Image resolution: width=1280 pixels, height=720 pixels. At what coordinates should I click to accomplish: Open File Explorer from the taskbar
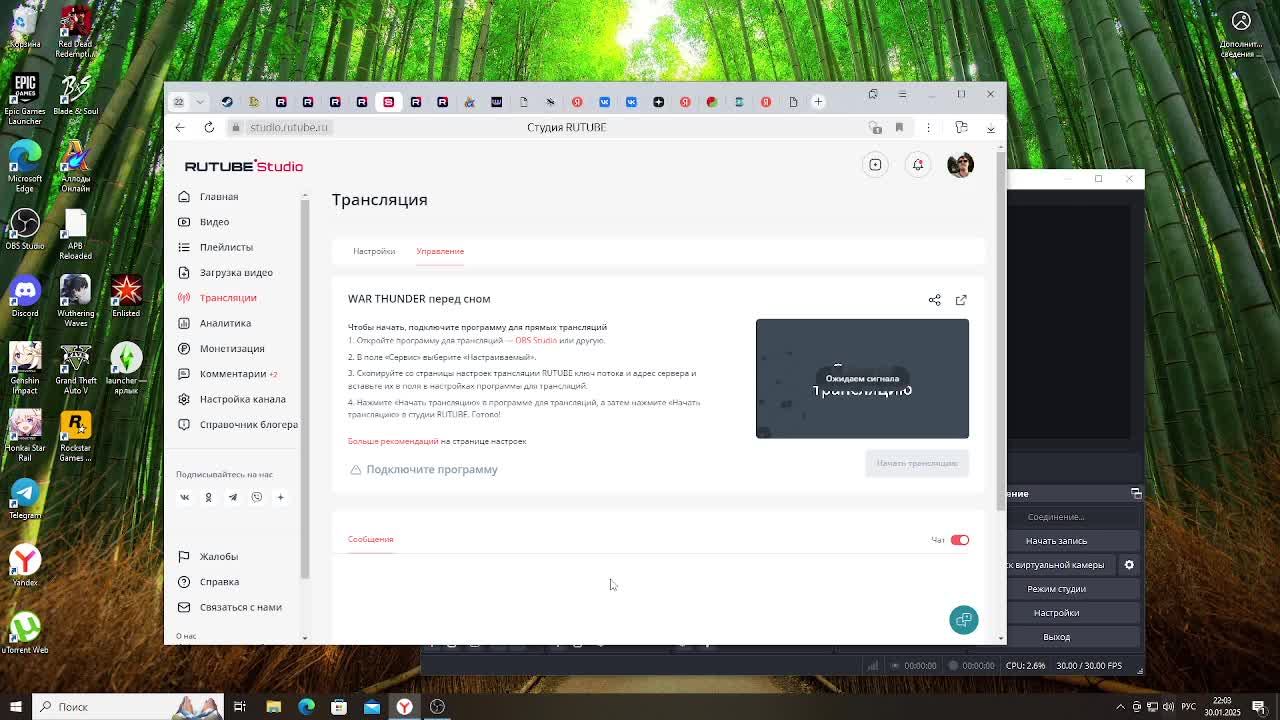tap(273, 707)
